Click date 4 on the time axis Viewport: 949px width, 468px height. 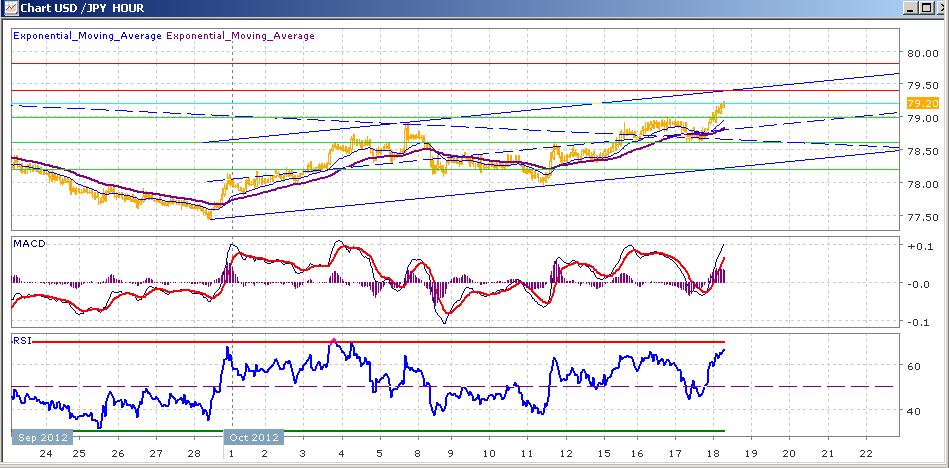tap(341, 453)
